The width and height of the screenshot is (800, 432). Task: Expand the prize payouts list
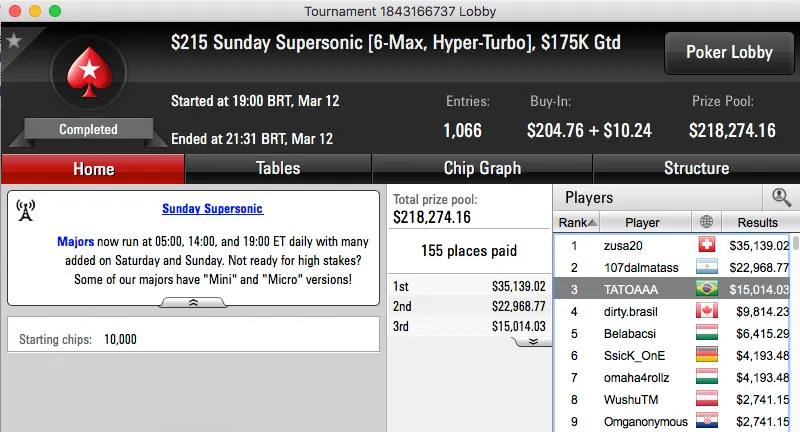click(x=533, y=341)
